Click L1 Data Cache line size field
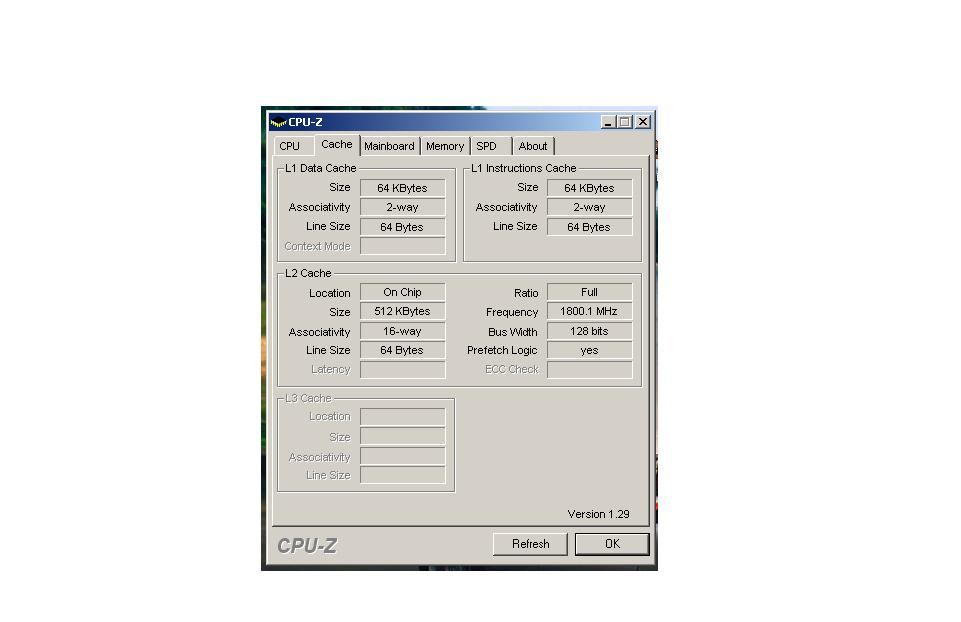Viewport: 961px width, 622px height. coord(403,227)
